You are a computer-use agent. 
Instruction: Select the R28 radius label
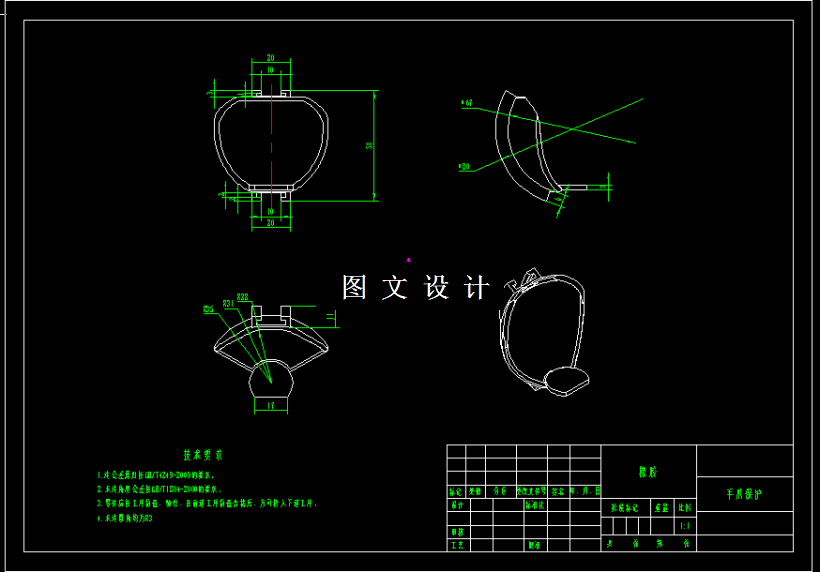click(x=243, y=296)
